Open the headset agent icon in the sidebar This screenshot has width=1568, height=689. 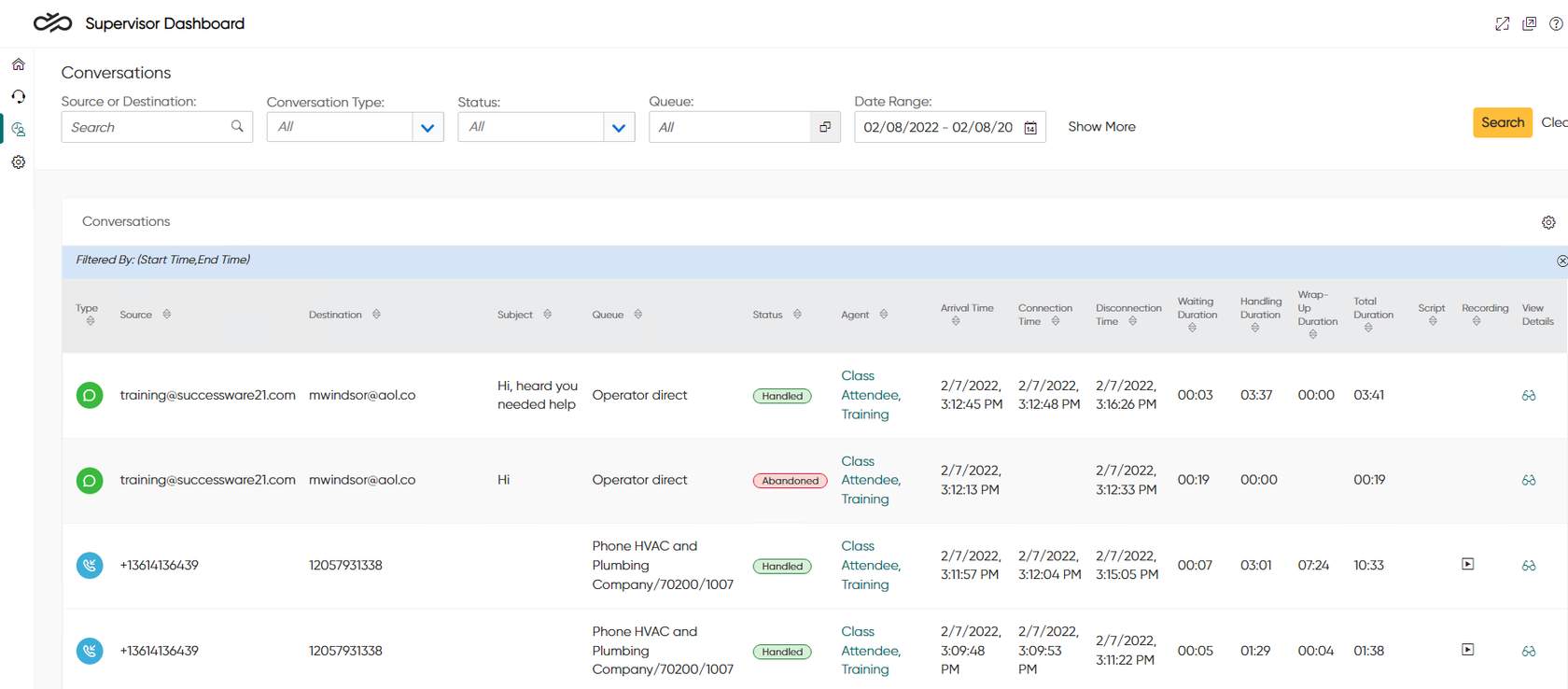click(18, 97)
